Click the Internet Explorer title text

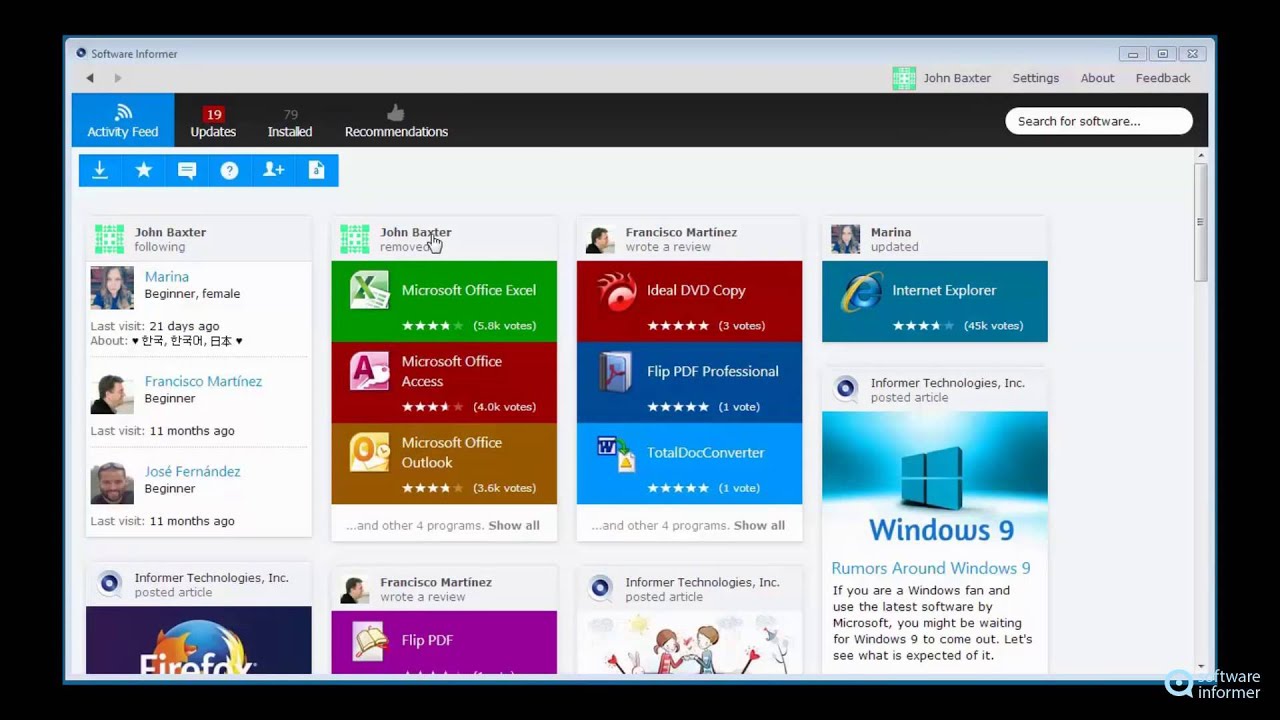pos(944,290)
